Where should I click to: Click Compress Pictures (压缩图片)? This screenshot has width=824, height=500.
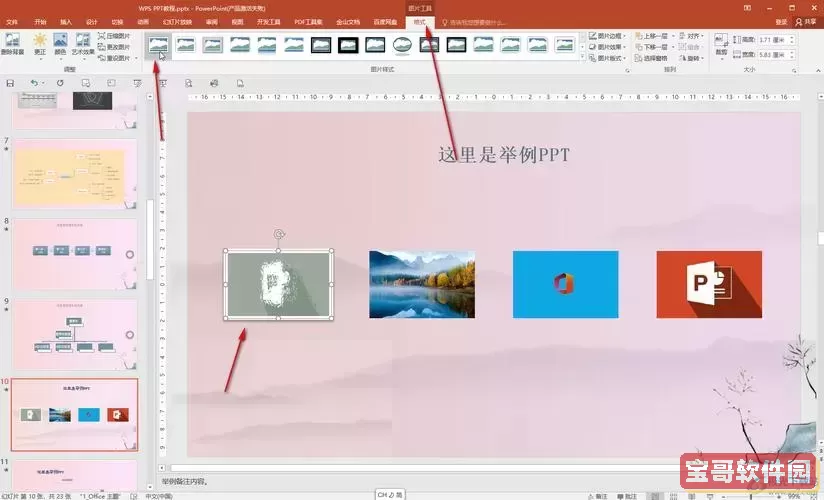point(114,36)
